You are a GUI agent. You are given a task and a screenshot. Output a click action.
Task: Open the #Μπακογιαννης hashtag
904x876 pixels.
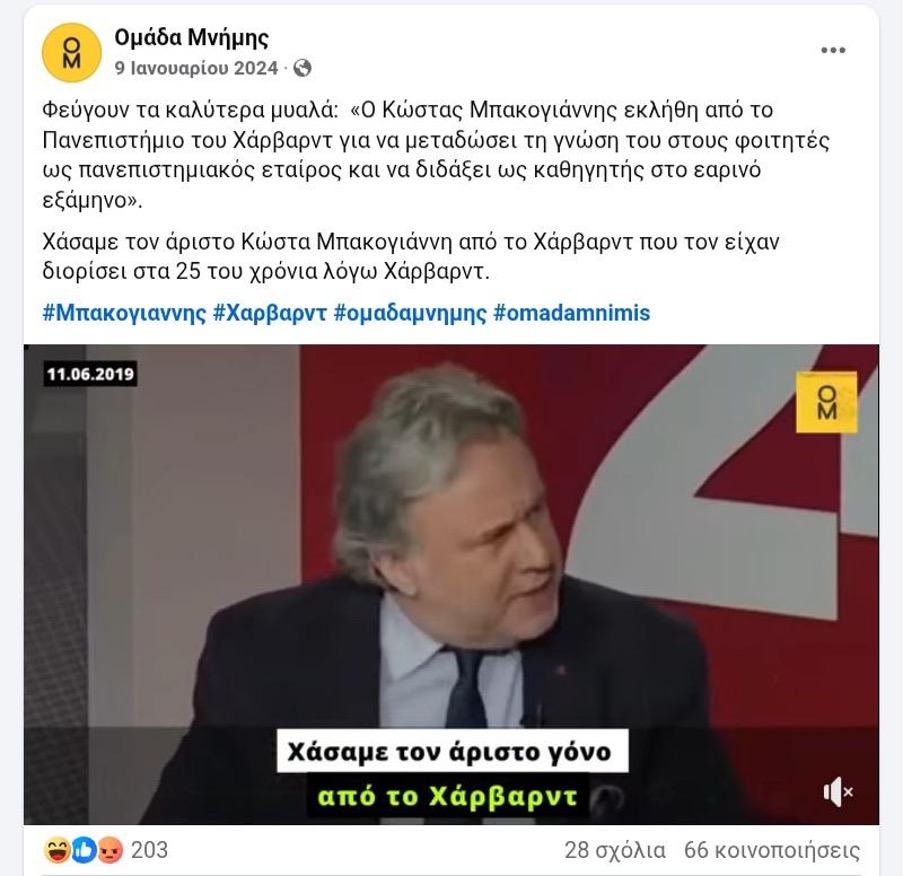(x=124, y=313)
